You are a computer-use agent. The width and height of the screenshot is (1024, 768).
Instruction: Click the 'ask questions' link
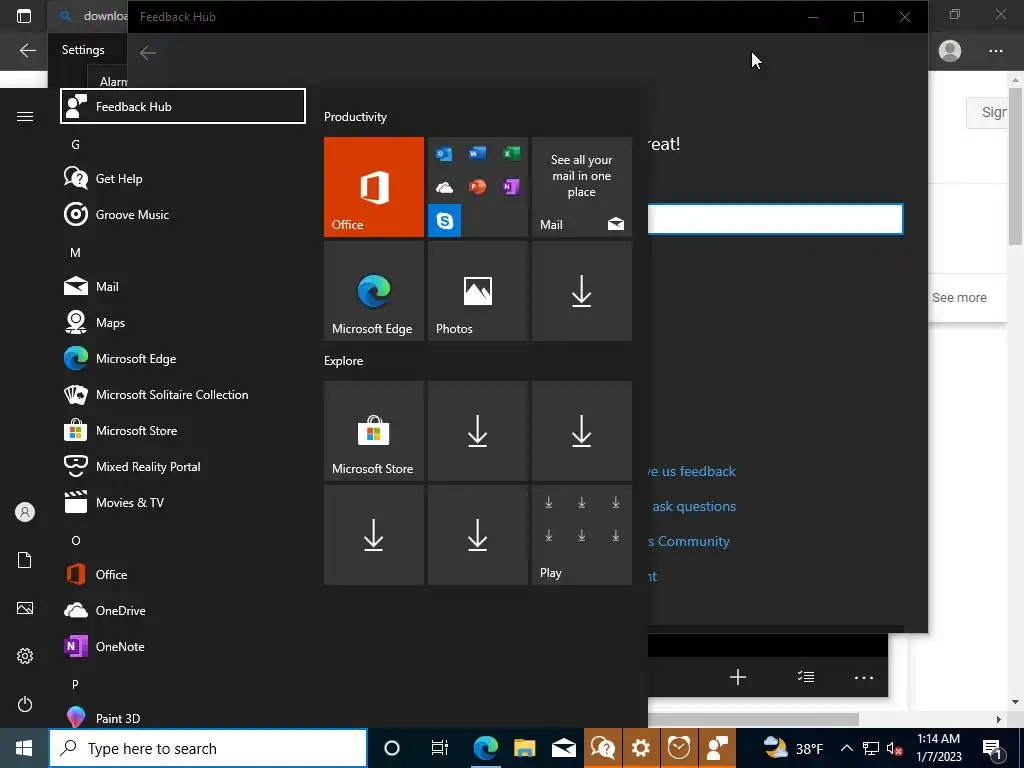coord(694,506)
